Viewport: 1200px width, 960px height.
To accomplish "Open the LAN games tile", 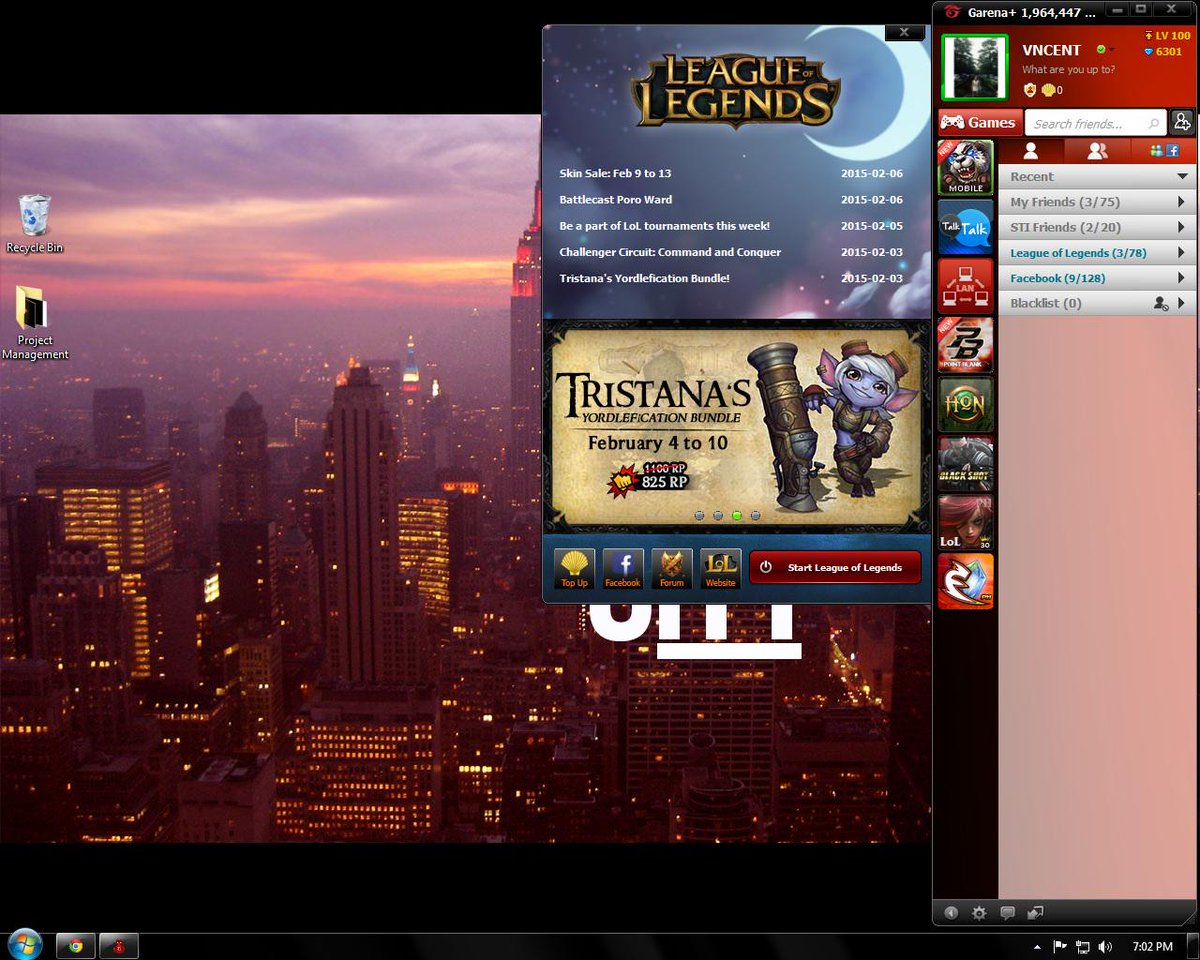I will [x=965, y=286].
